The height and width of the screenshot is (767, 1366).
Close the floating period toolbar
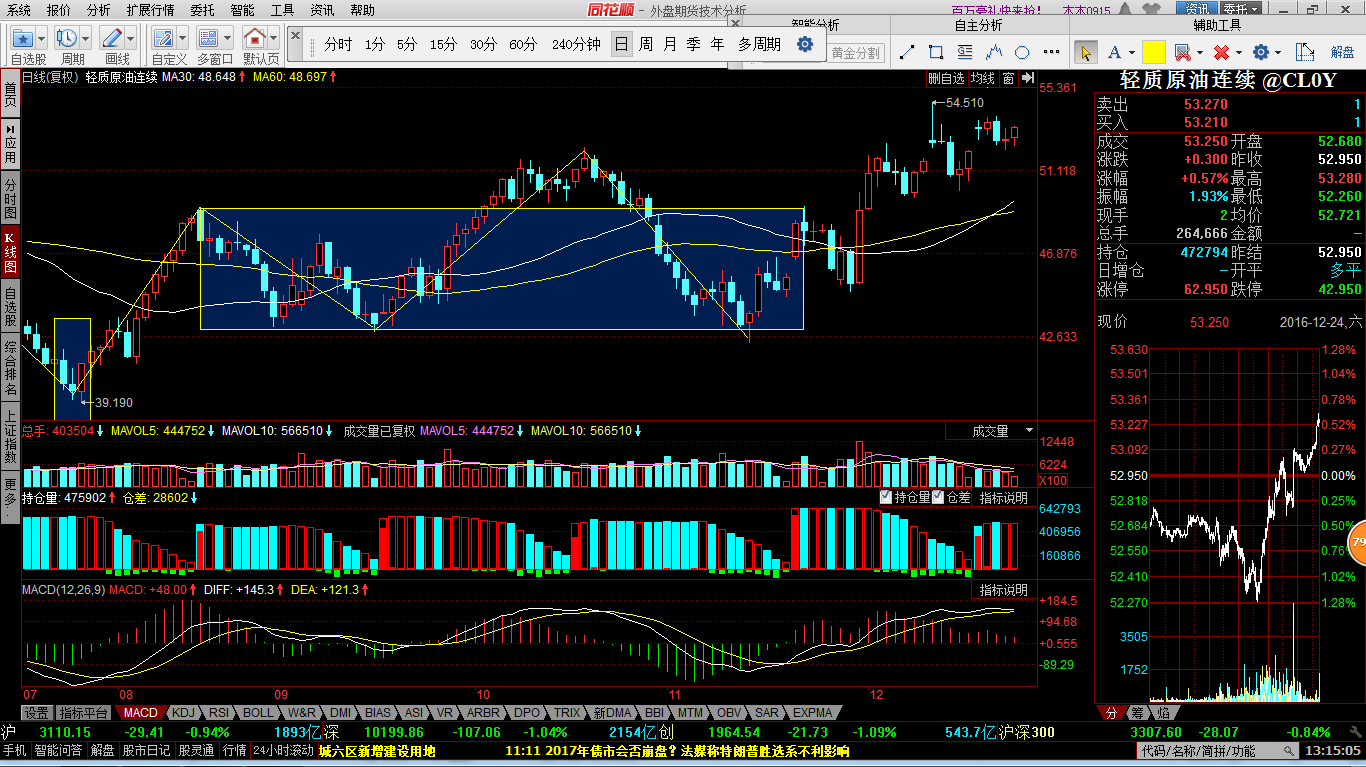[x=295, y=36]
